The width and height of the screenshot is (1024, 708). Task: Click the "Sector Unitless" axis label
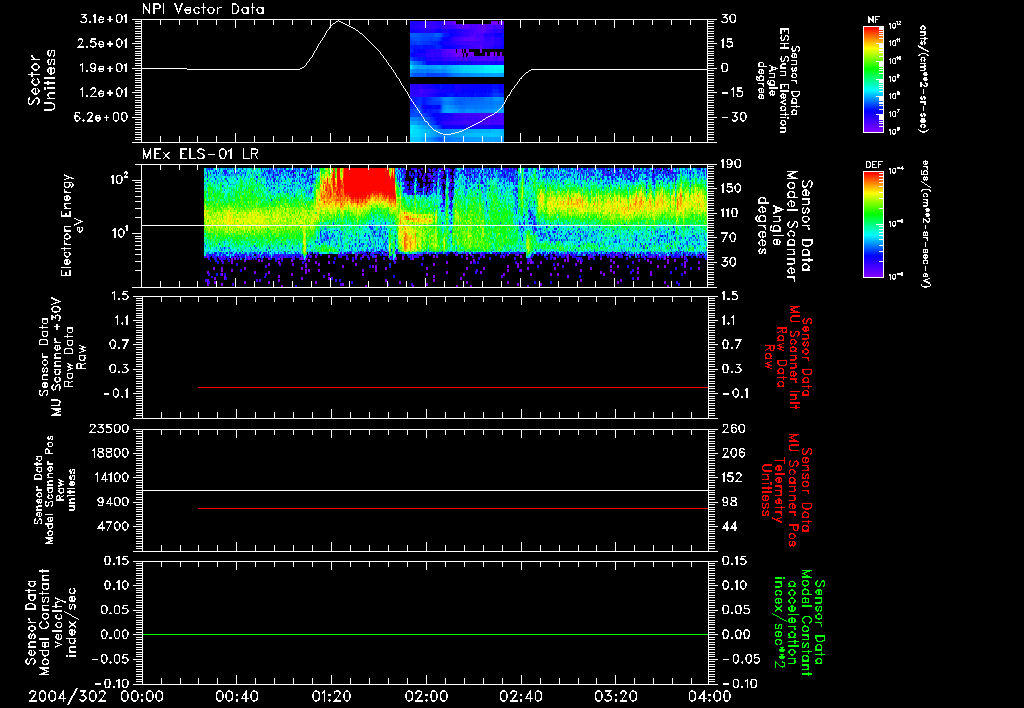click(42, 80)
